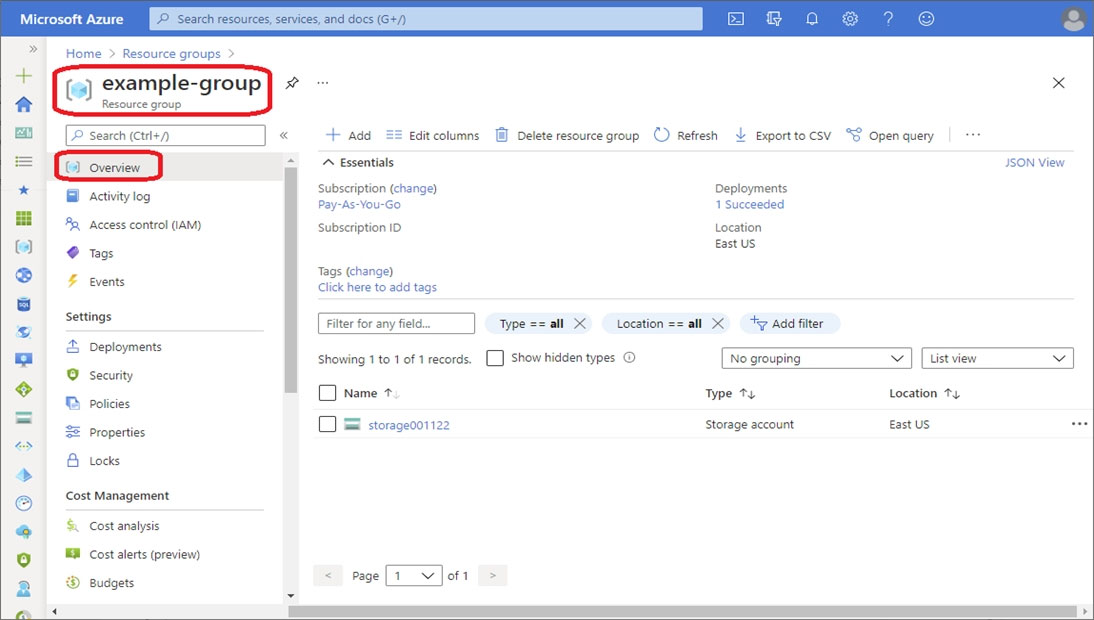
Task: Click 'Click here to add tags' link
Action: point(377,287)
